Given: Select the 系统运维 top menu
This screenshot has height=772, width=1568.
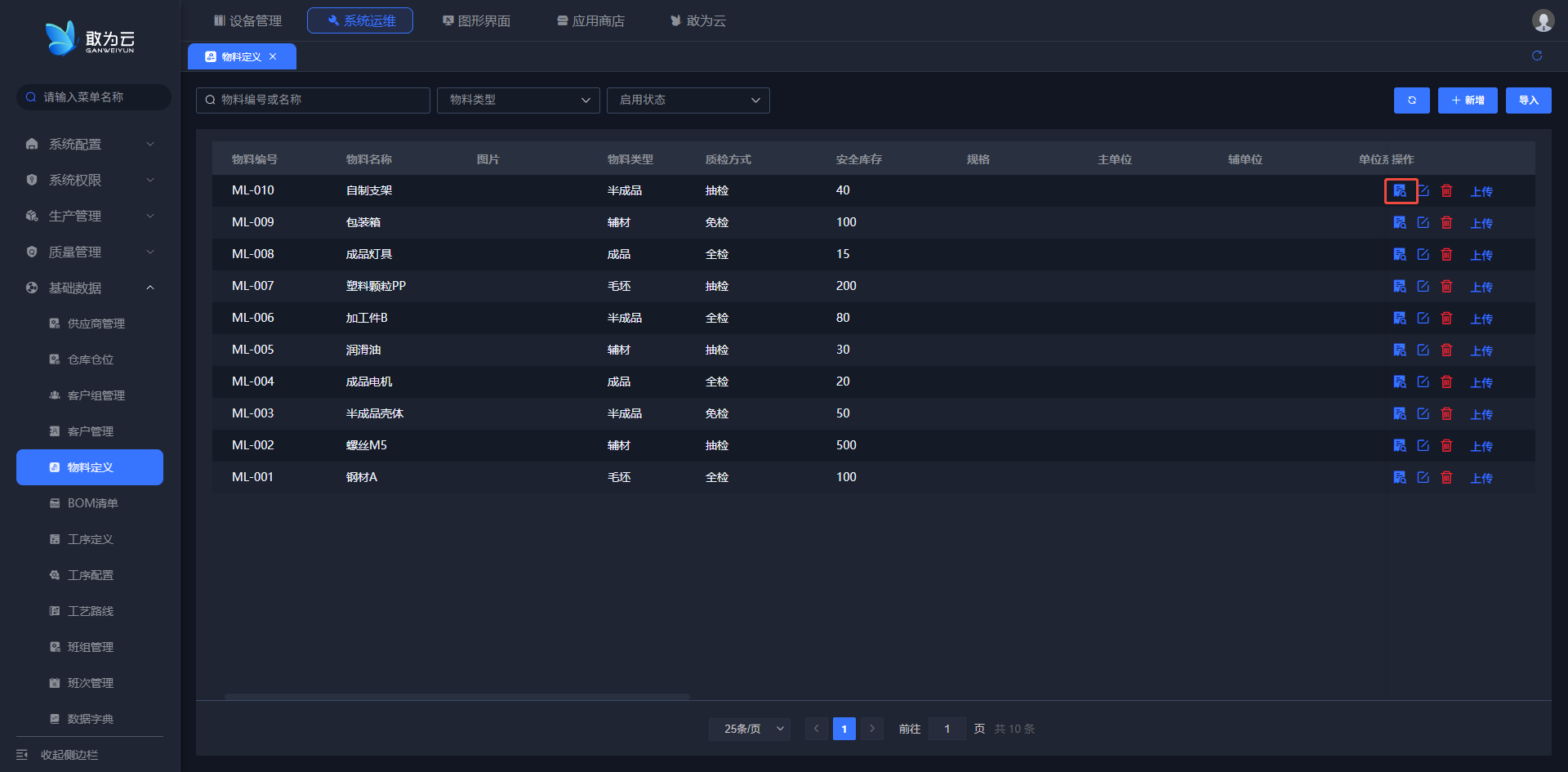Looking at the screenshot, I should (360, 20).
